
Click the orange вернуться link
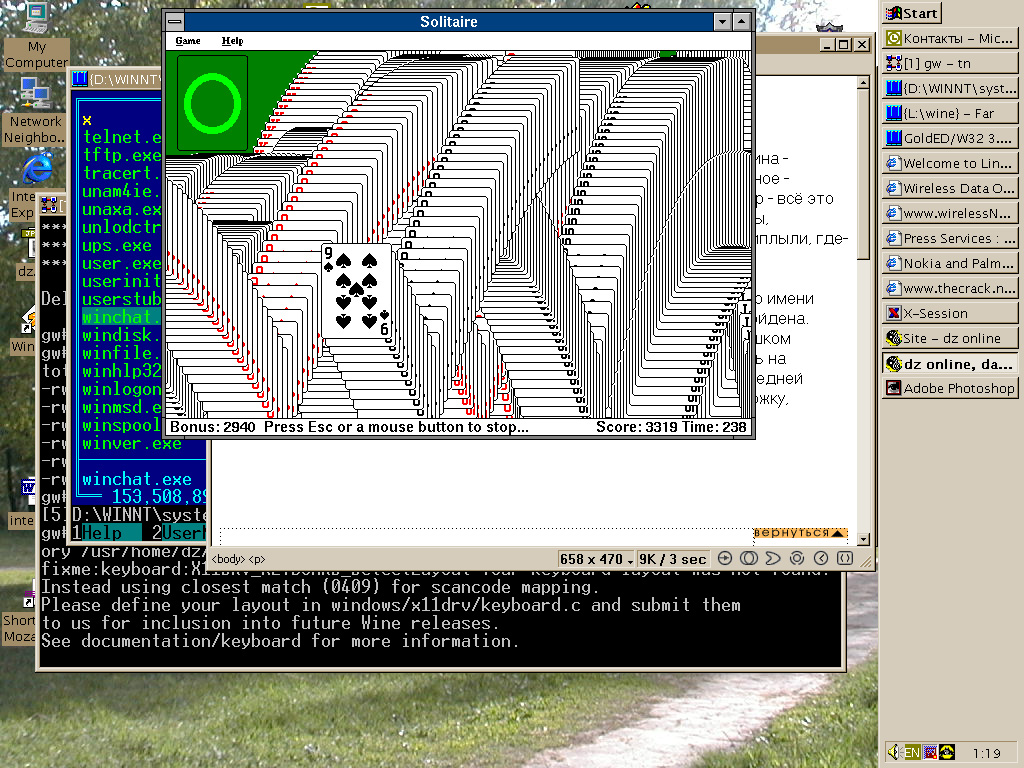tap(801, 532)
